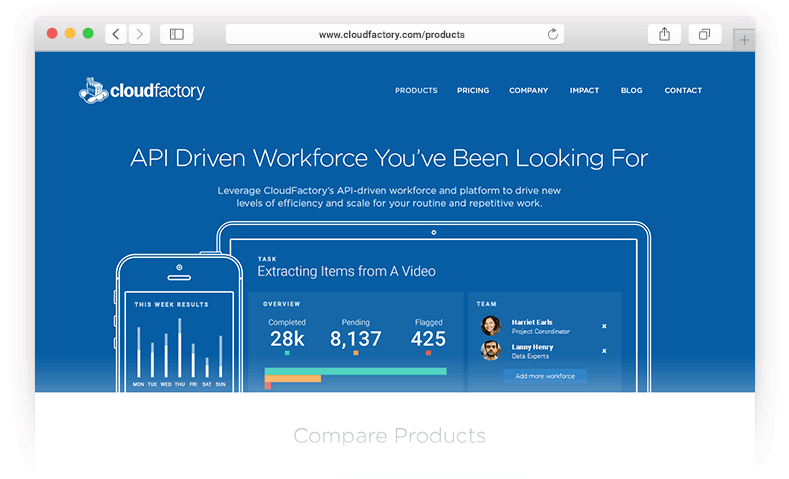
Task: Click the name Lanny Henry
Action: click(532, 347)
